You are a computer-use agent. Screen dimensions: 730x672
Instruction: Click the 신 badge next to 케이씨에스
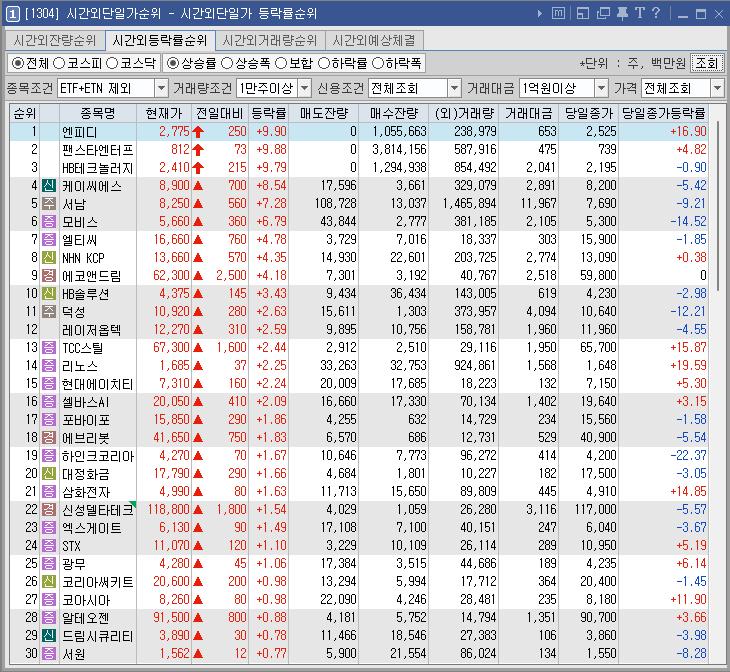point(49,186)
